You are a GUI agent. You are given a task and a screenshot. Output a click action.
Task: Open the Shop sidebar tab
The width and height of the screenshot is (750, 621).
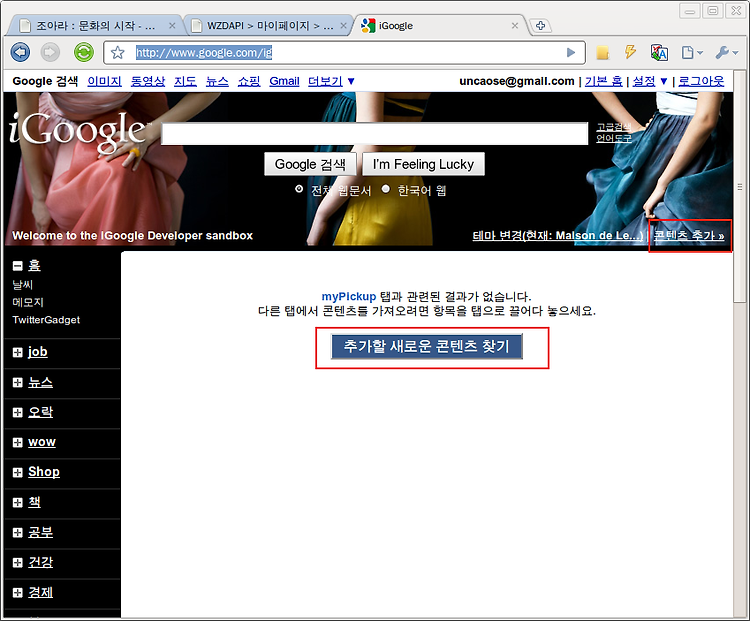pyautogui.click(x=44, y=472)
